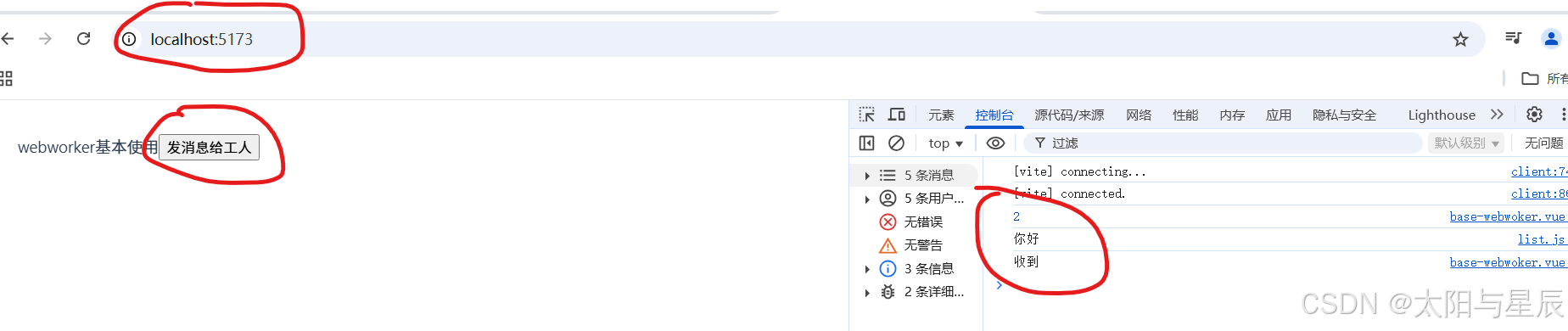Click the address bar showing localhost:5173
The height and width of the screenshot is (331, 1568).
coord(798,39)
